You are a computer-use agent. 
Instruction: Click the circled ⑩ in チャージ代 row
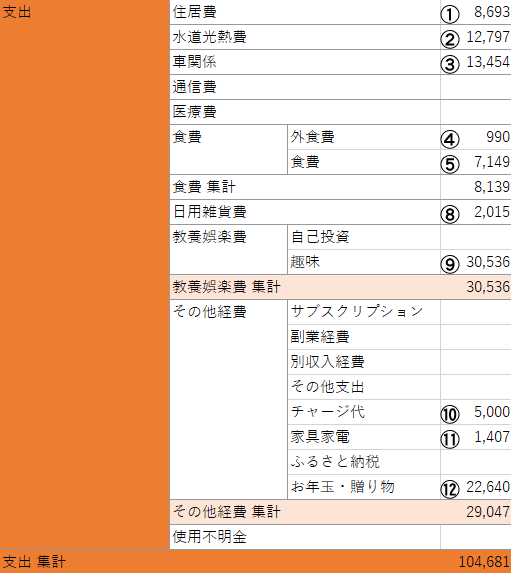click(x=450, y=414)
